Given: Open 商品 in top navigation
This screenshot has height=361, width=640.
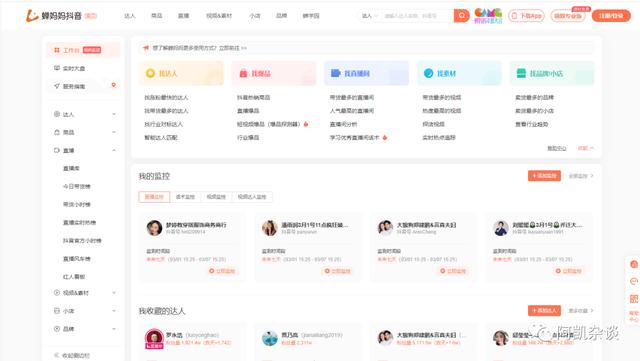Looking at the screenshot, I should tap(157, 16).
